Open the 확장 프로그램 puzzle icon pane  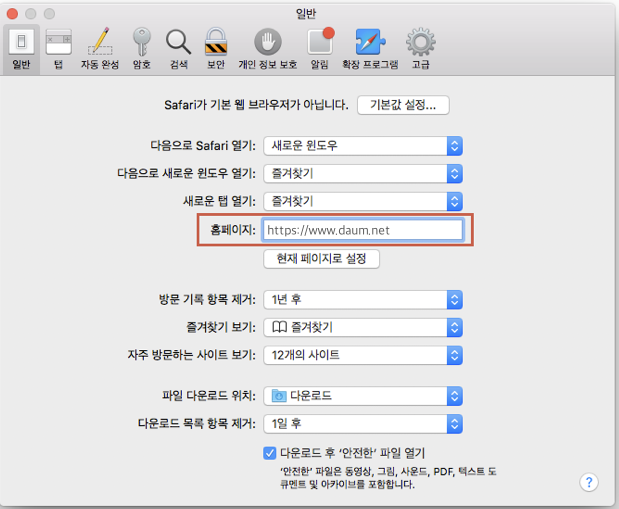click(x=370, y=49)
